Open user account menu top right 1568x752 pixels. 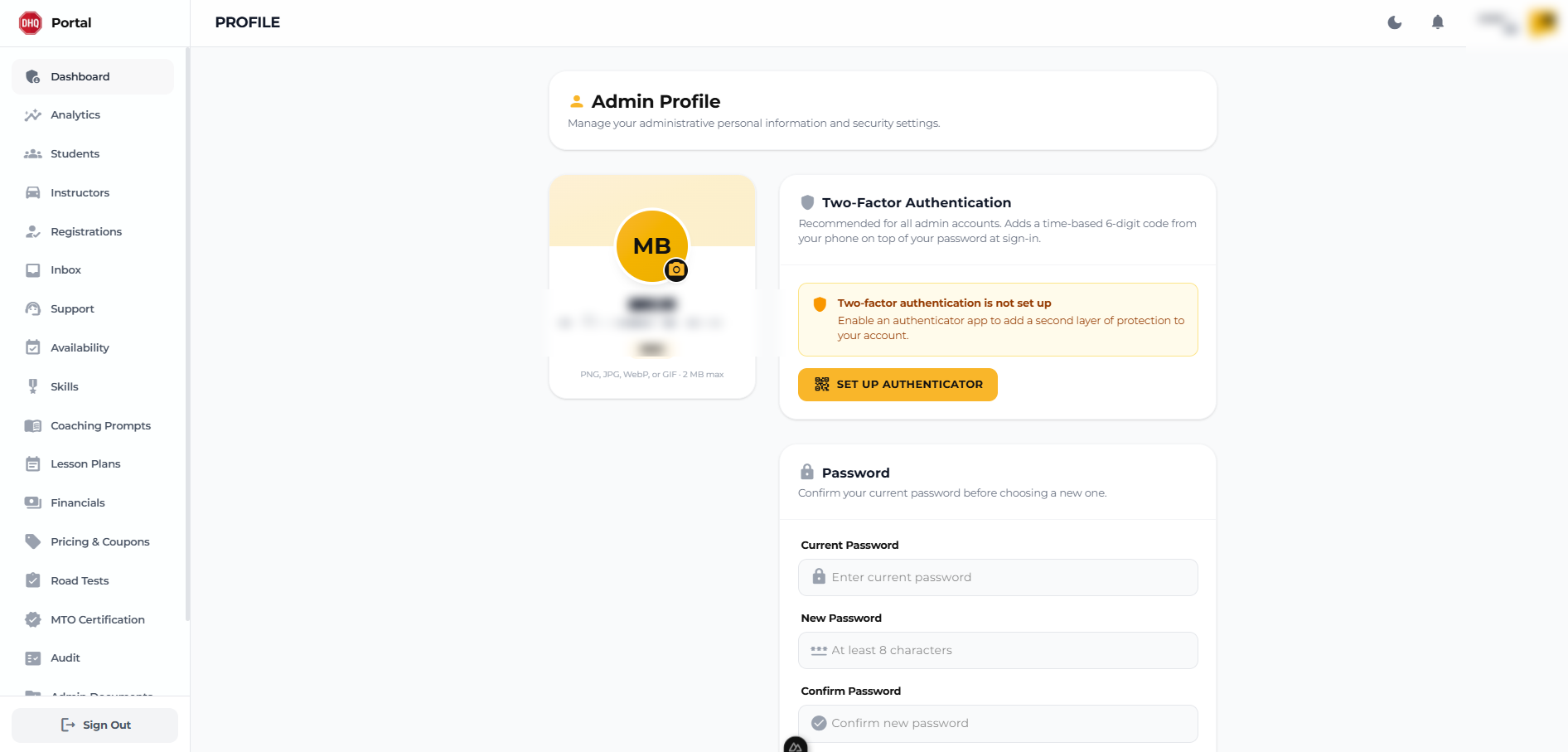point(1517,22)
